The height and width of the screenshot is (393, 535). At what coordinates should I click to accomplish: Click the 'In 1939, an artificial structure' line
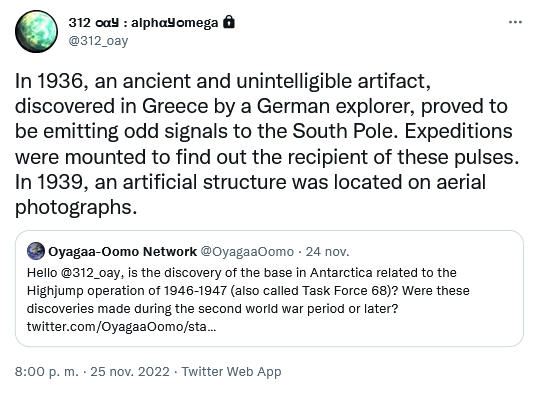250,182
